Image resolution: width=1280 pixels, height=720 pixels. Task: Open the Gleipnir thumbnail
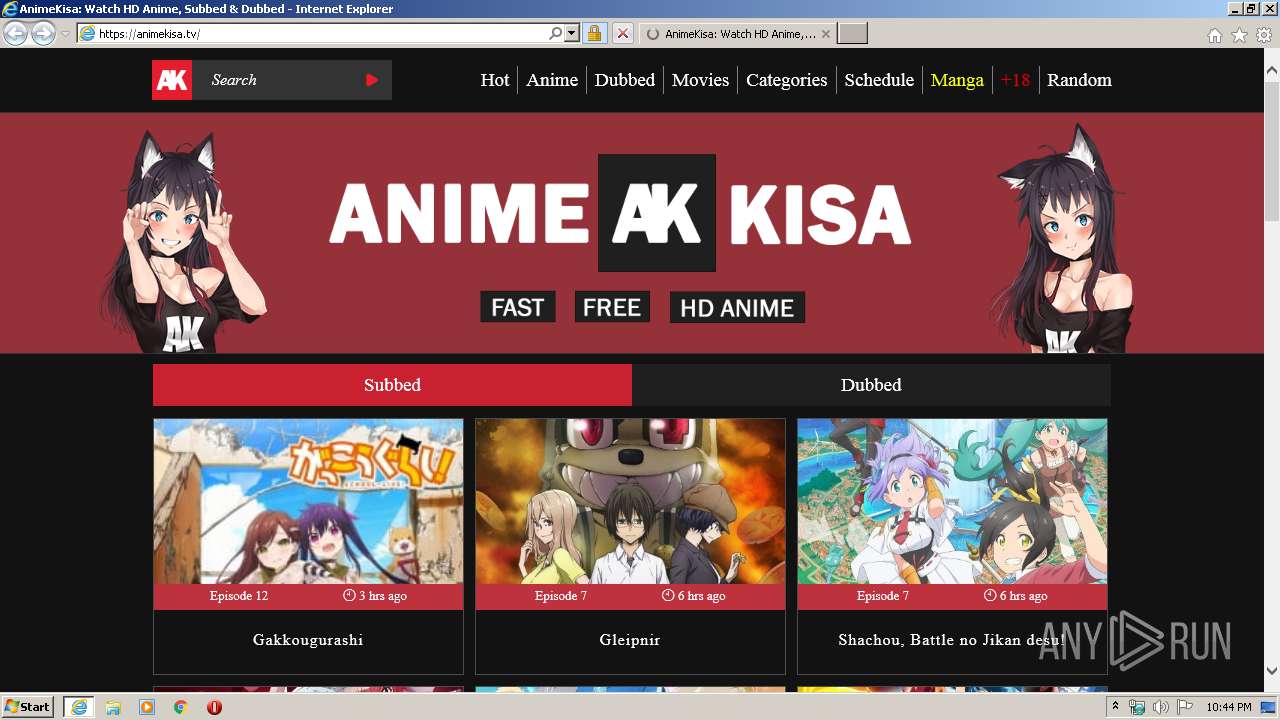(630, 501)
